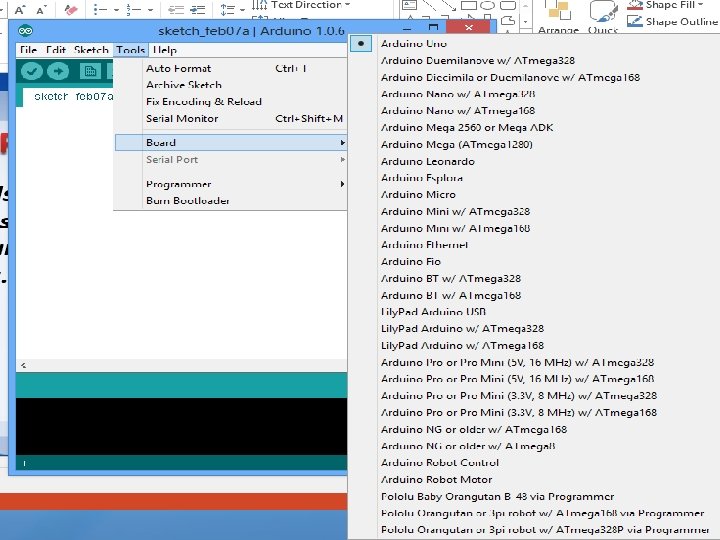The image size is (720, 540).
Task: Click Decrease Indent icon in PowerPoint ribbon
Action: 176,10
